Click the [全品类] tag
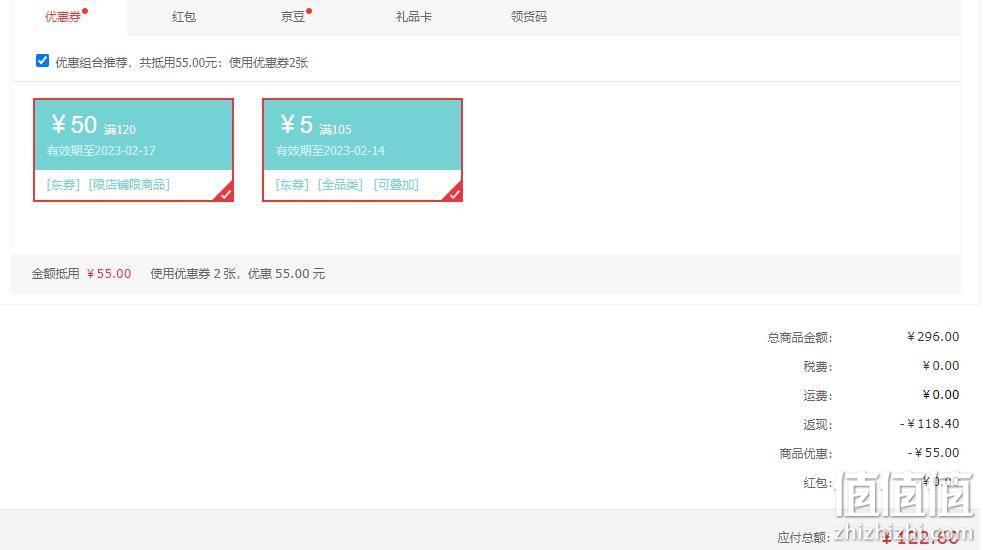 click(340, 184)
